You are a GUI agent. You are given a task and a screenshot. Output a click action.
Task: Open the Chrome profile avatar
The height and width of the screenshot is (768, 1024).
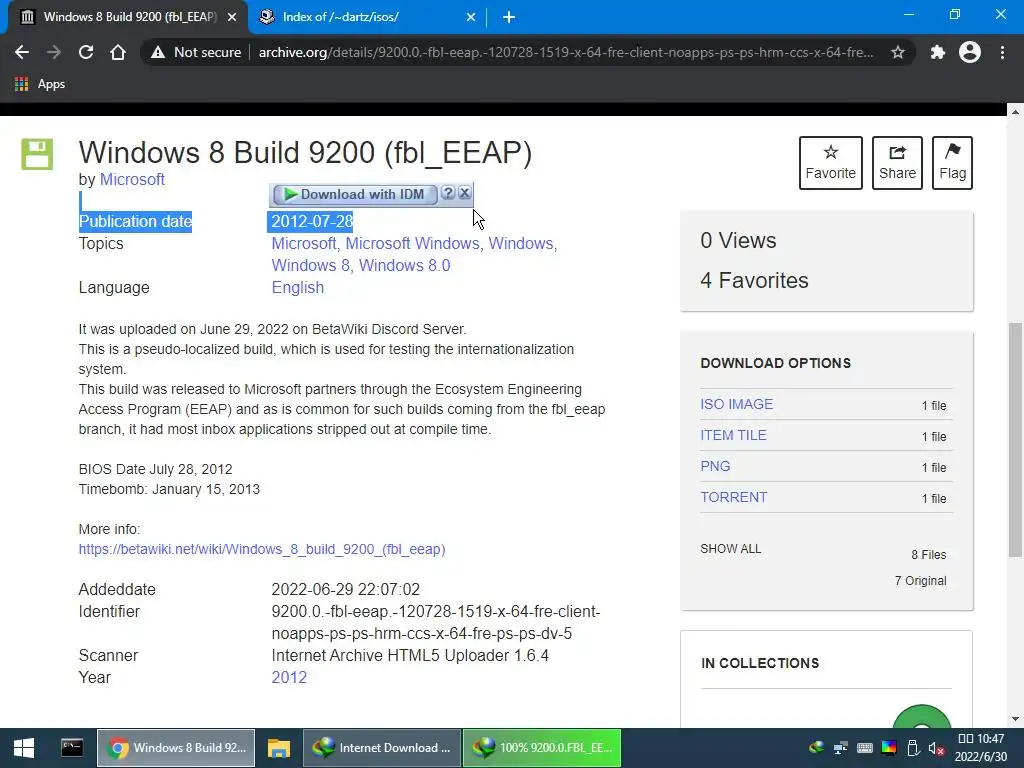point(970,52)
